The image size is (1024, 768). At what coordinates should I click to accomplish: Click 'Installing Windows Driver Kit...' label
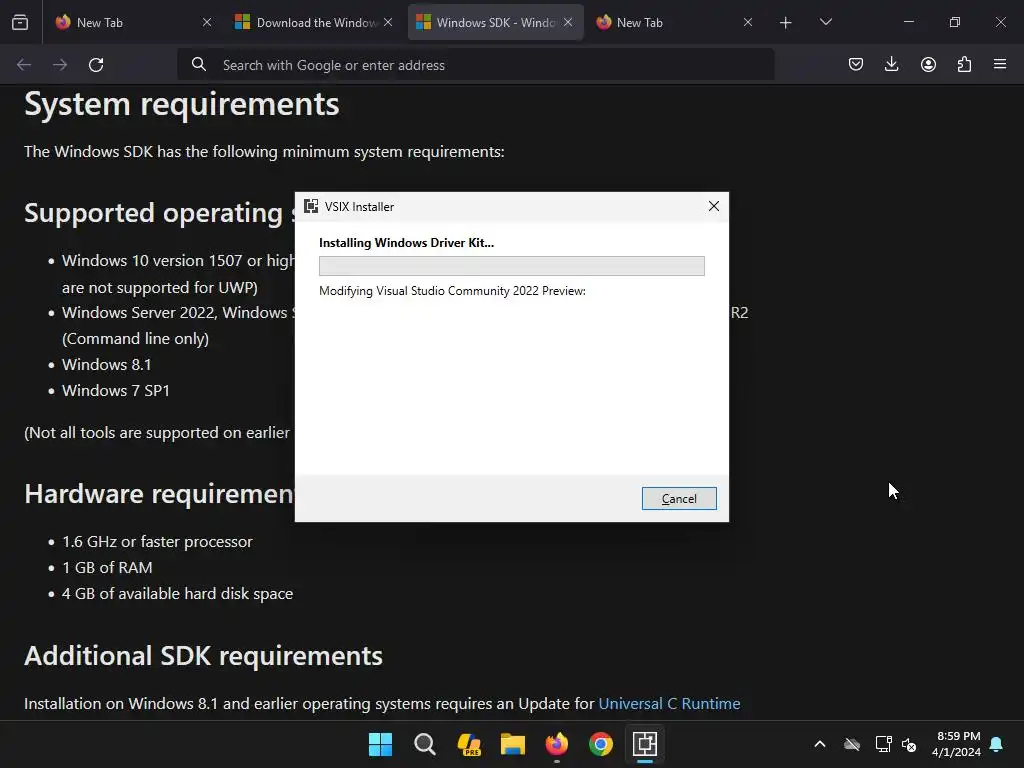click(x=406, y=243)
